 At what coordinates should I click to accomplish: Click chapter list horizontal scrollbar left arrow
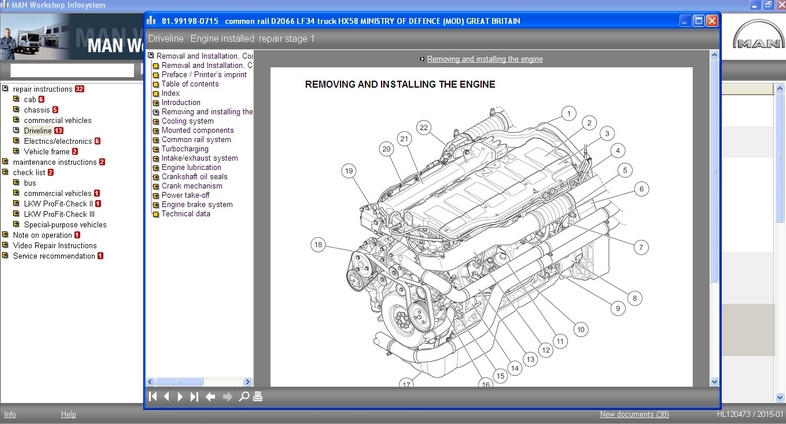coord(150,381)
